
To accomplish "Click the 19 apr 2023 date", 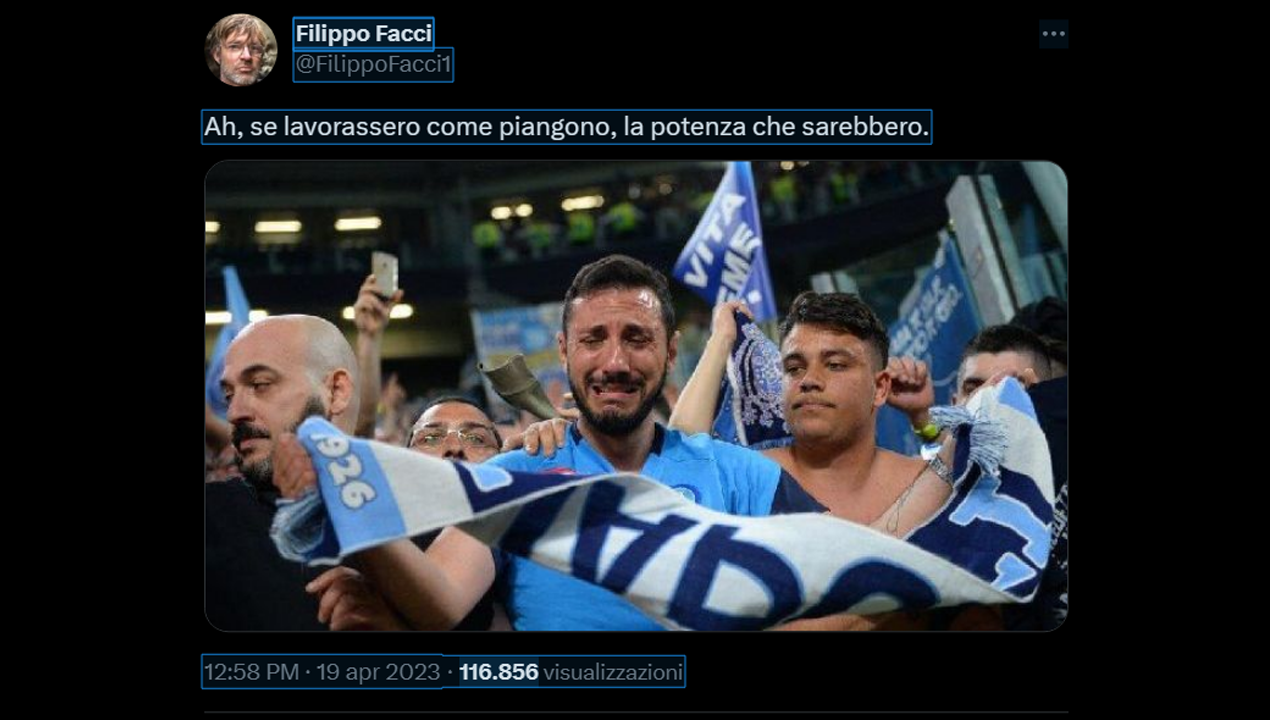I will point(378,673).
